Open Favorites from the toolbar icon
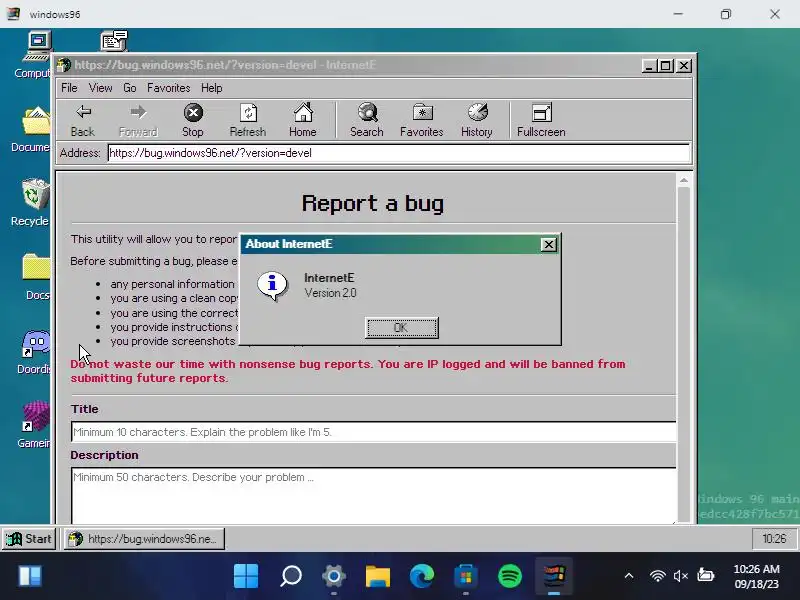 [422, 120]
